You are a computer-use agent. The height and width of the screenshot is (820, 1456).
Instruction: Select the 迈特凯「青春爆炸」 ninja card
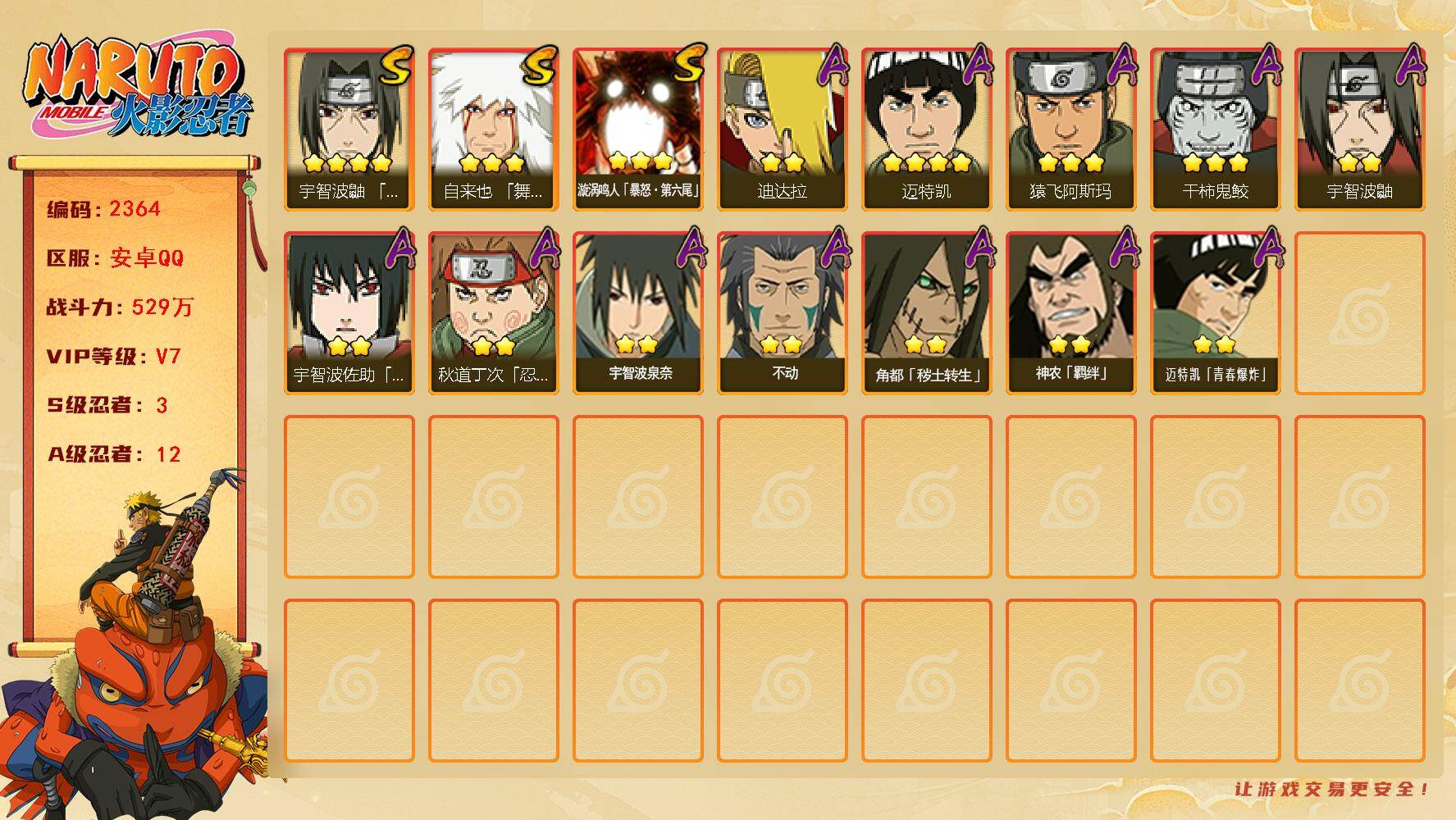(1216, 313)
